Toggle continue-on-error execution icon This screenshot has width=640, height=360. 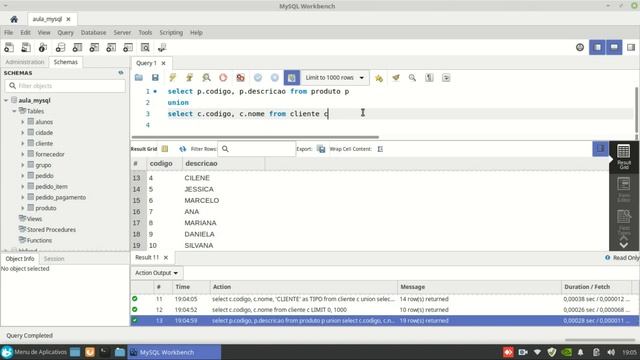pyautogui.click(x=240, y=78)
